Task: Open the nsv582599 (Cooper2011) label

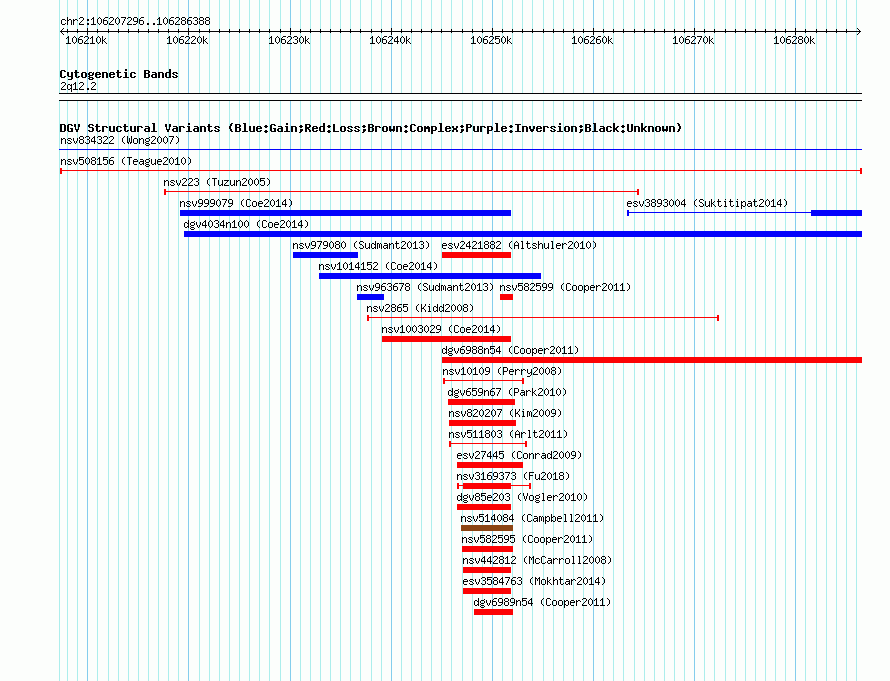Action: (x=565, y=287)
